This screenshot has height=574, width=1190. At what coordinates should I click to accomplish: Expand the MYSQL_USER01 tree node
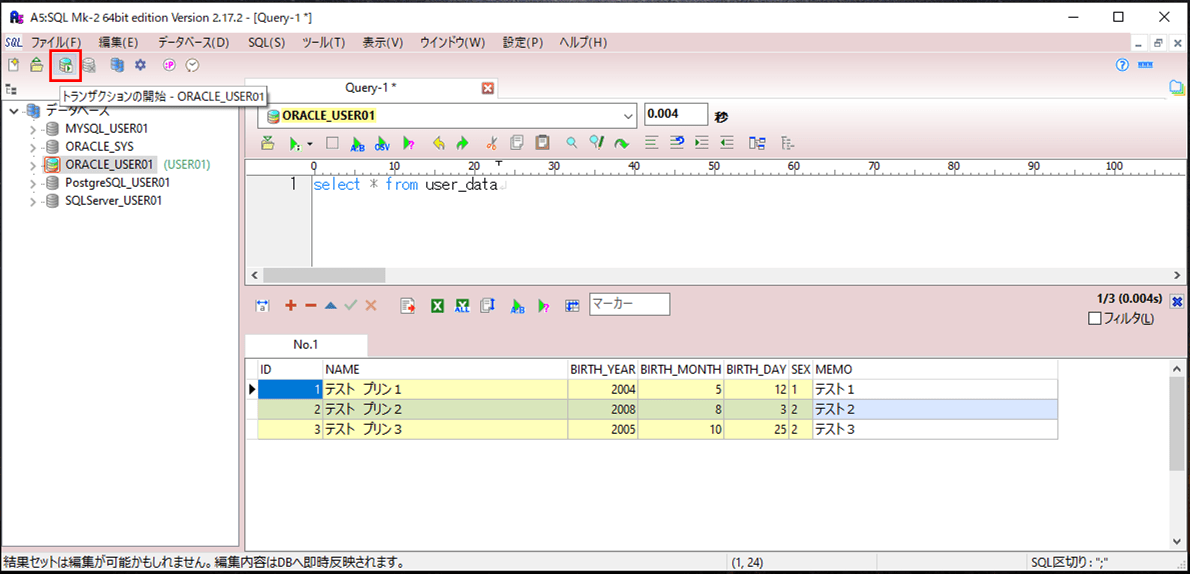(33, 129)
